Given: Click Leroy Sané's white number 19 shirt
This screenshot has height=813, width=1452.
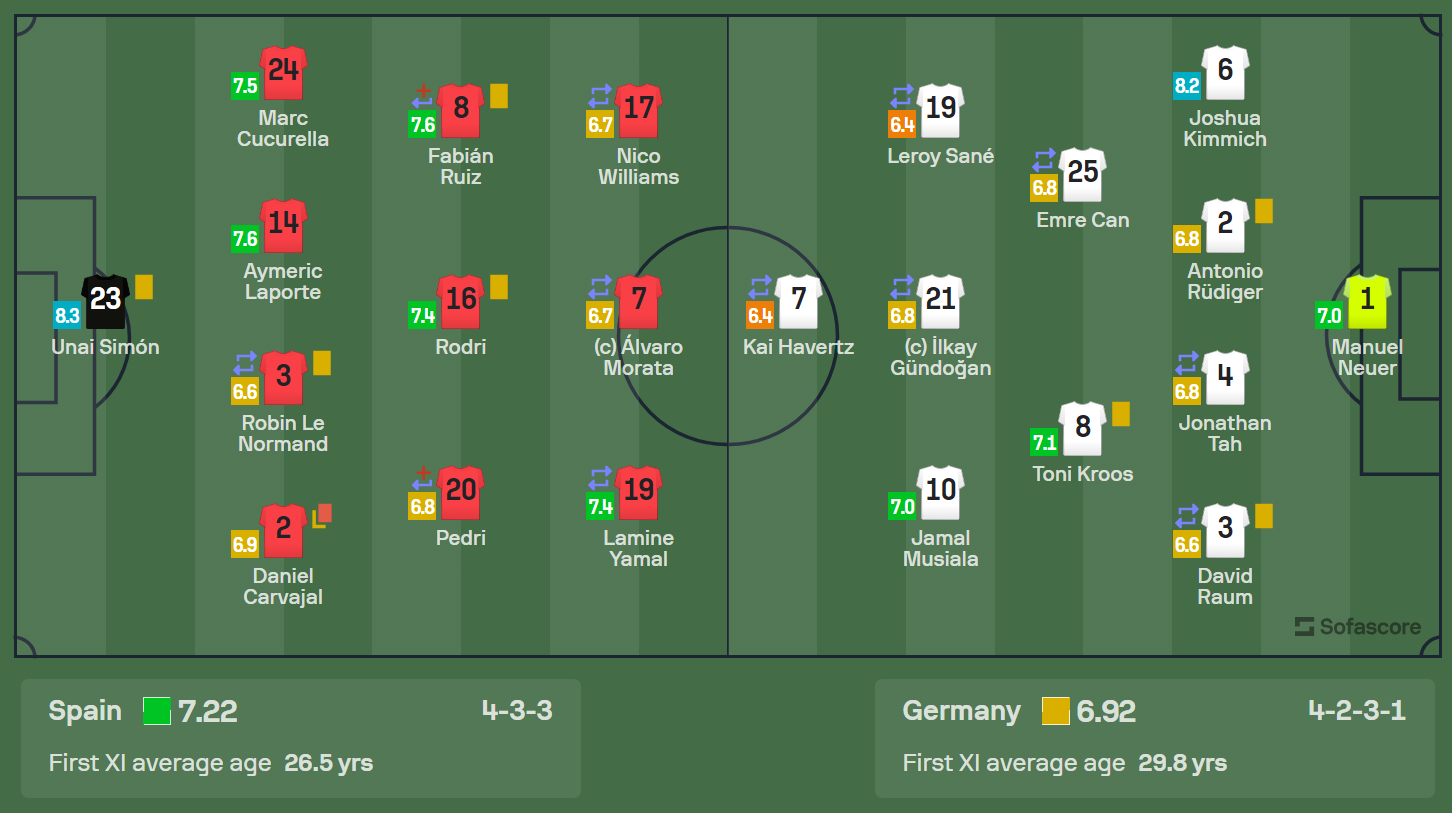Looking at the screenshot, I should tap(941, 111).
